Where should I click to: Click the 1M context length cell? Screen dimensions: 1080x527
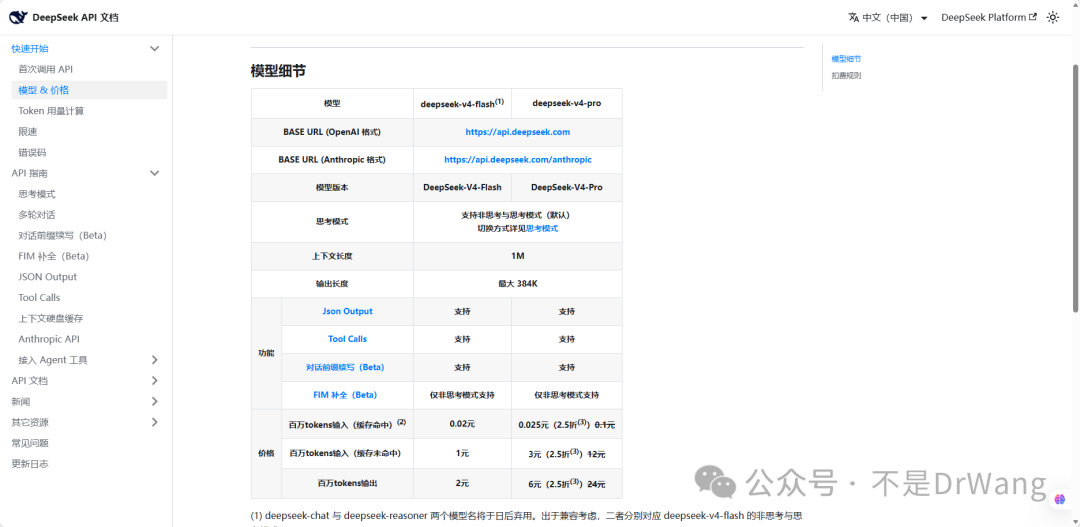click(x=518, y=256)
